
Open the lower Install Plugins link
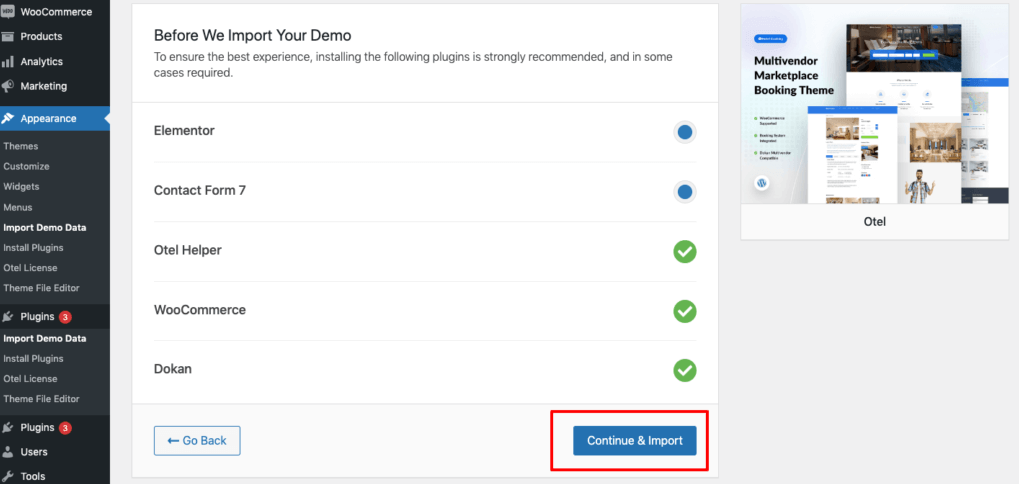(x=33, y=359)
